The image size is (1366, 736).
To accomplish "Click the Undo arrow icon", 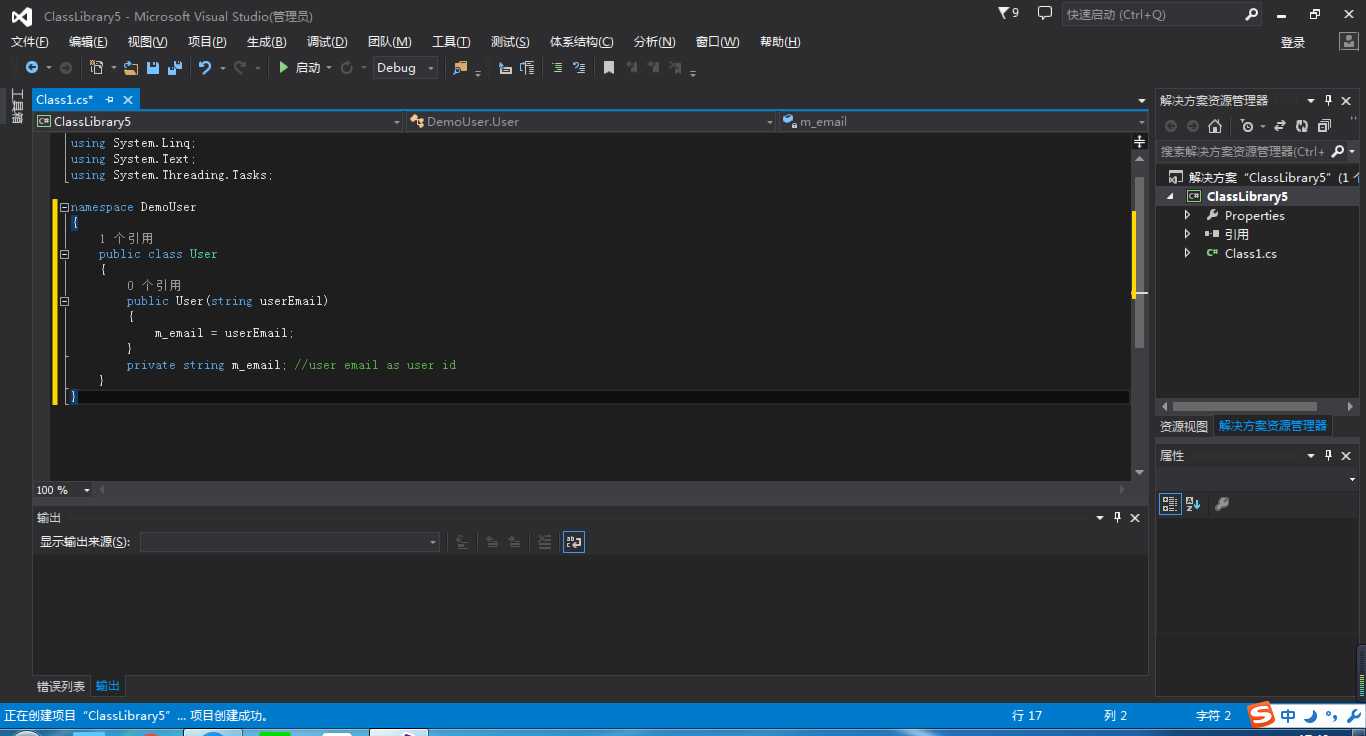I will point(205,68).
